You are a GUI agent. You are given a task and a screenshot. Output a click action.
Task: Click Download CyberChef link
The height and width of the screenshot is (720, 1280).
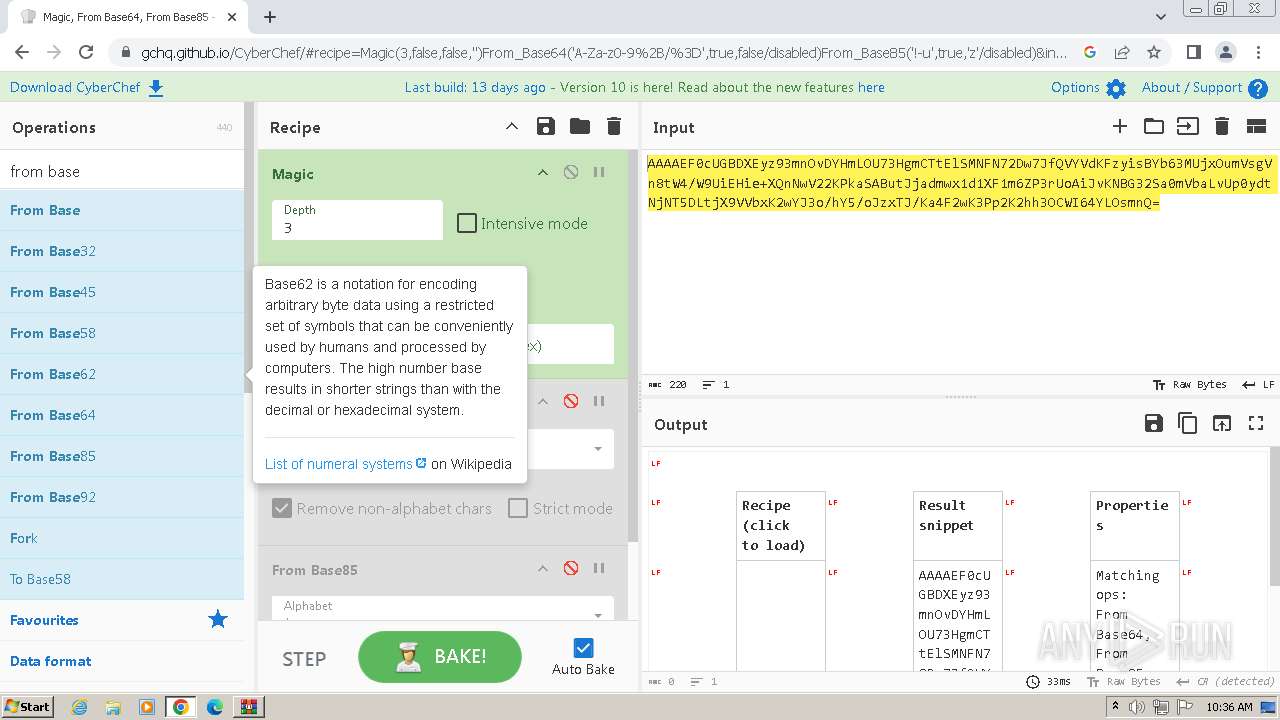pos(86,87)
